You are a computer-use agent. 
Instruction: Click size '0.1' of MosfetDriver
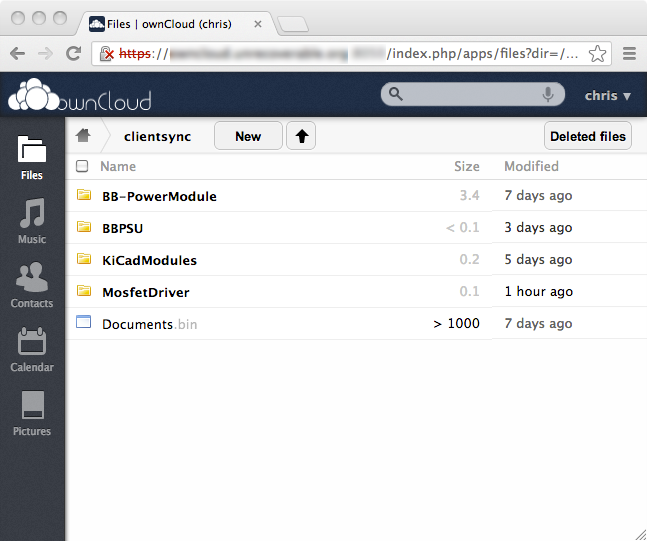[470, 291]
